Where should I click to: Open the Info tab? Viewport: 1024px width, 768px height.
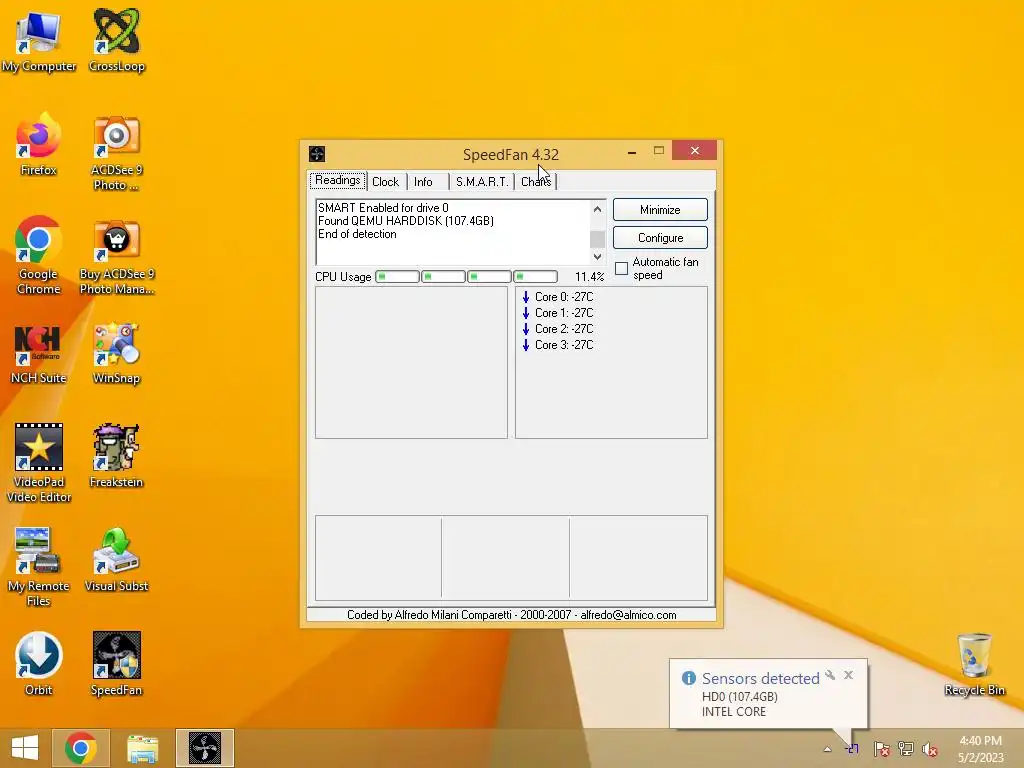pyautogui.click(x=423, y=182)
